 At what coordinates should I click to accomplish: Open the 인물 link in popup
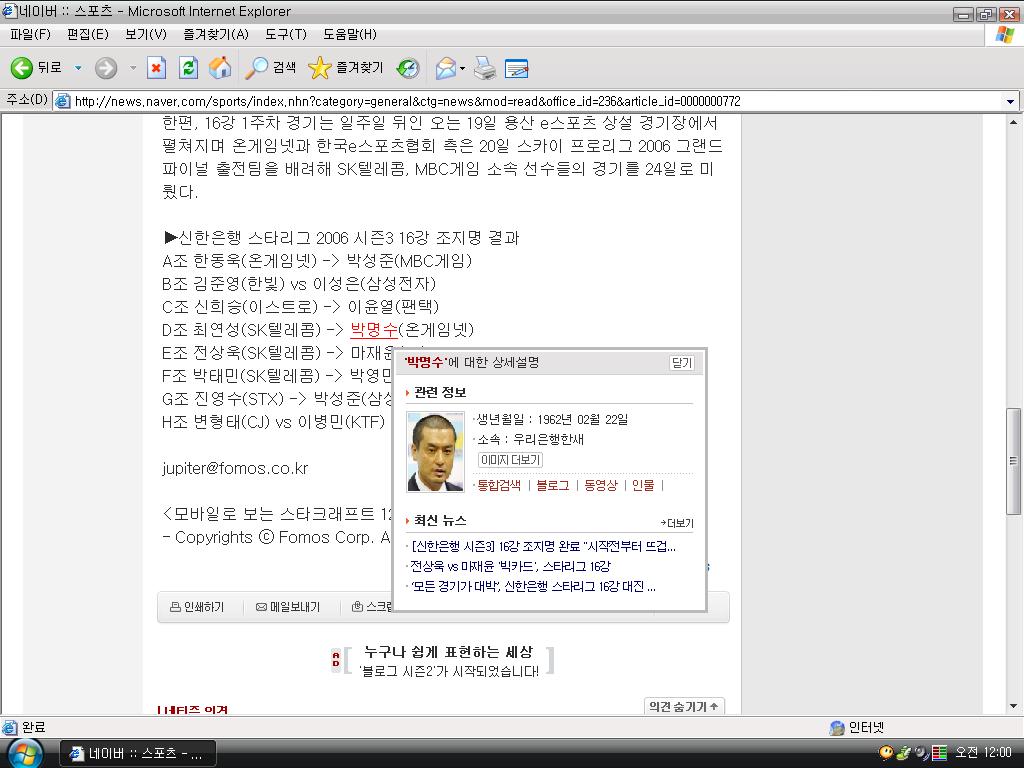643,485
